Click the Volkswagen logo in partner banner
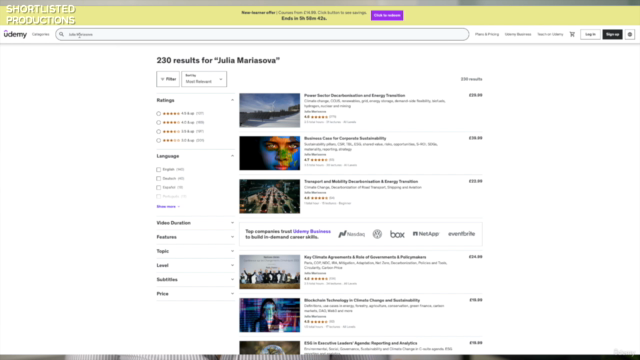Image resolution: width=640 pixels, height=360 pixels. [x=377, y=234]
